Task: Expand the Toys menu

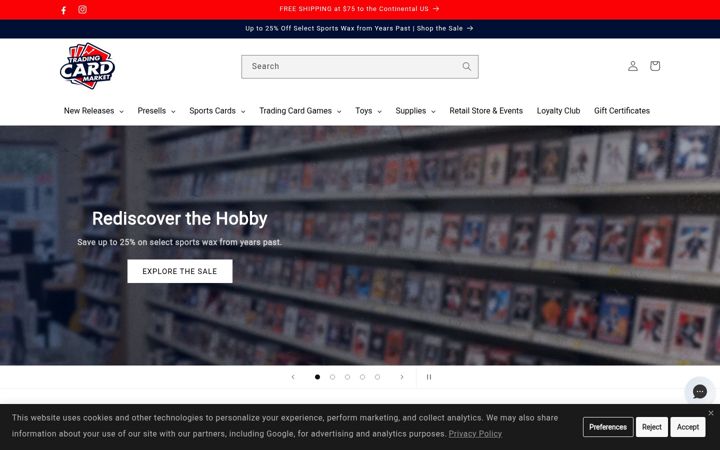Action: 368,111
